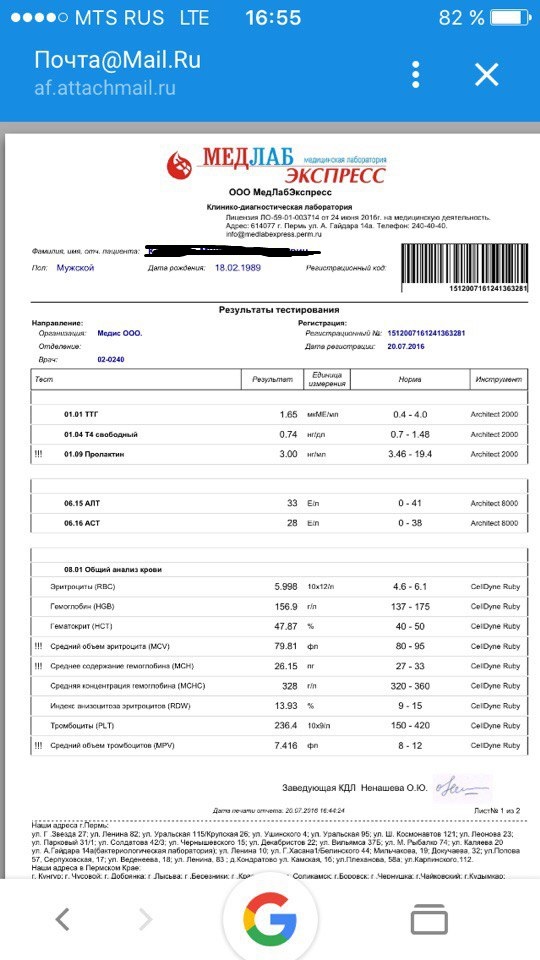The height and width of the screenshot is (960, 540).
Task: Tap the !!! flag on the MPV row
Action: tap(39, 746)
